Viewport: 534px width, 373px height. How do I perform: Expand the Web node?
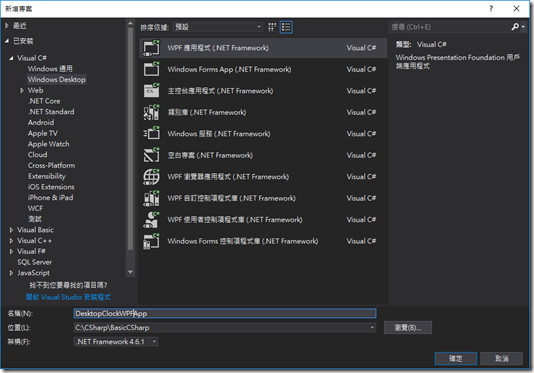tap(22, 91)
